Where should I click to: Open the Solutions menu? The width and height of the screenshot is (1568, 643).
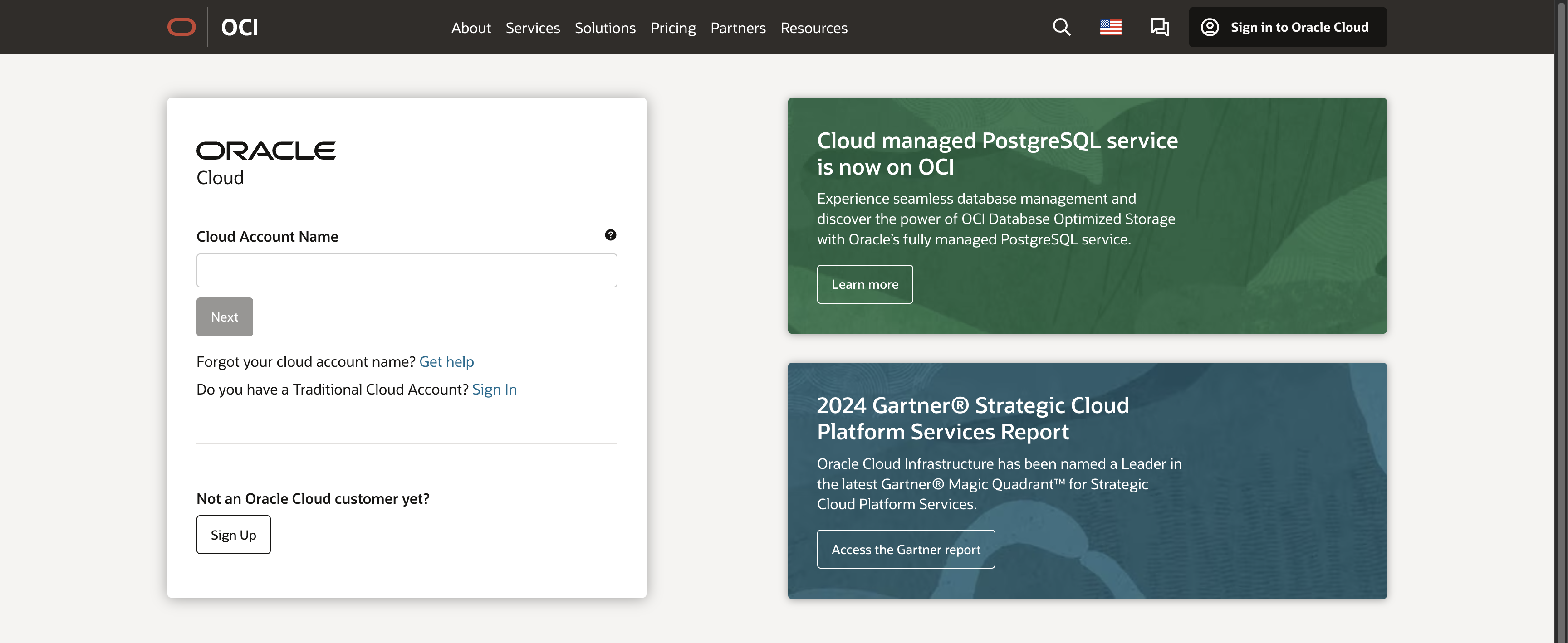pyautogui.click(x=605, y=28)
